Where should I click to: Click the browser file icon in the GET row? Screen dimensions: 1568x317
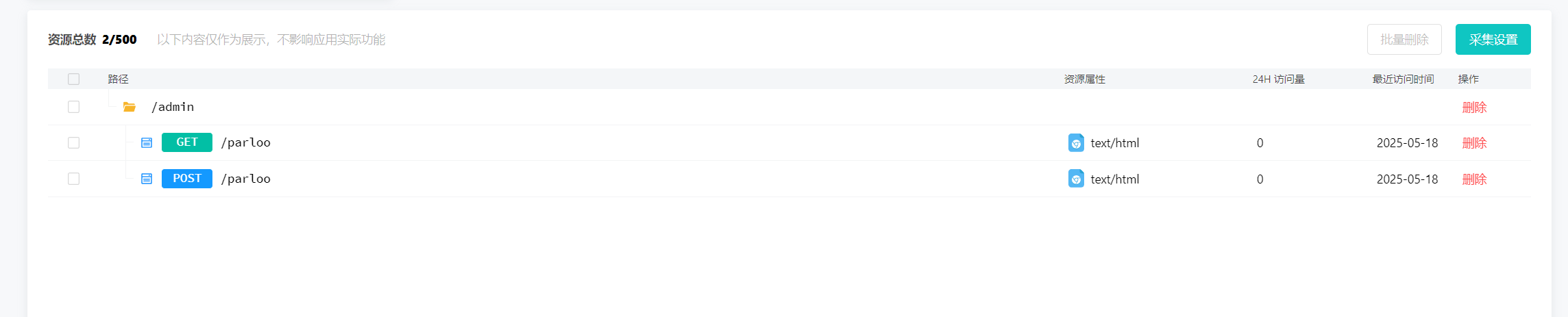click(1076, 143)
